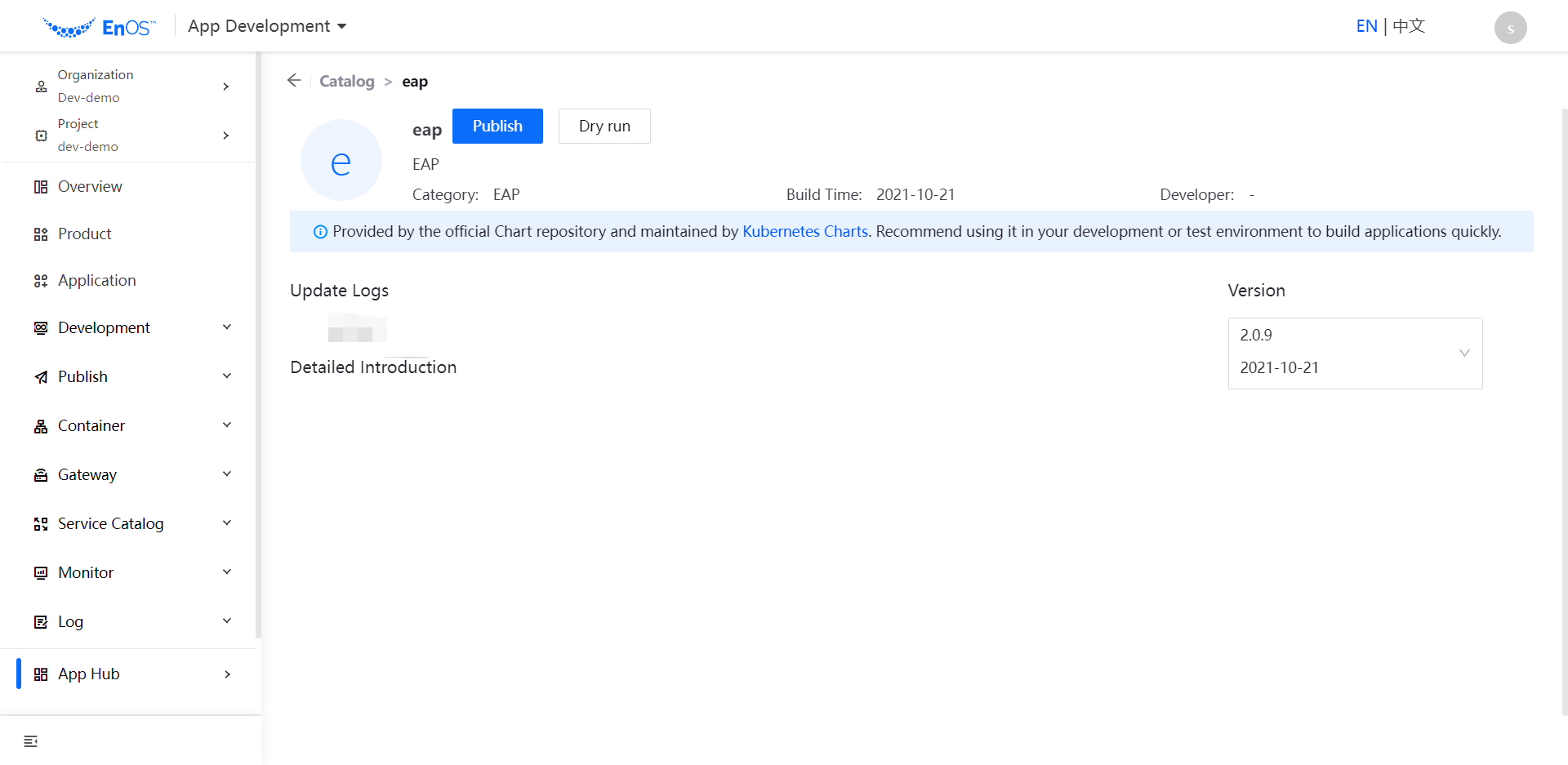Viewport: 1568px width, 765px height.
Task: Open the App Development dropdown in the header
Action: (266, 25)
